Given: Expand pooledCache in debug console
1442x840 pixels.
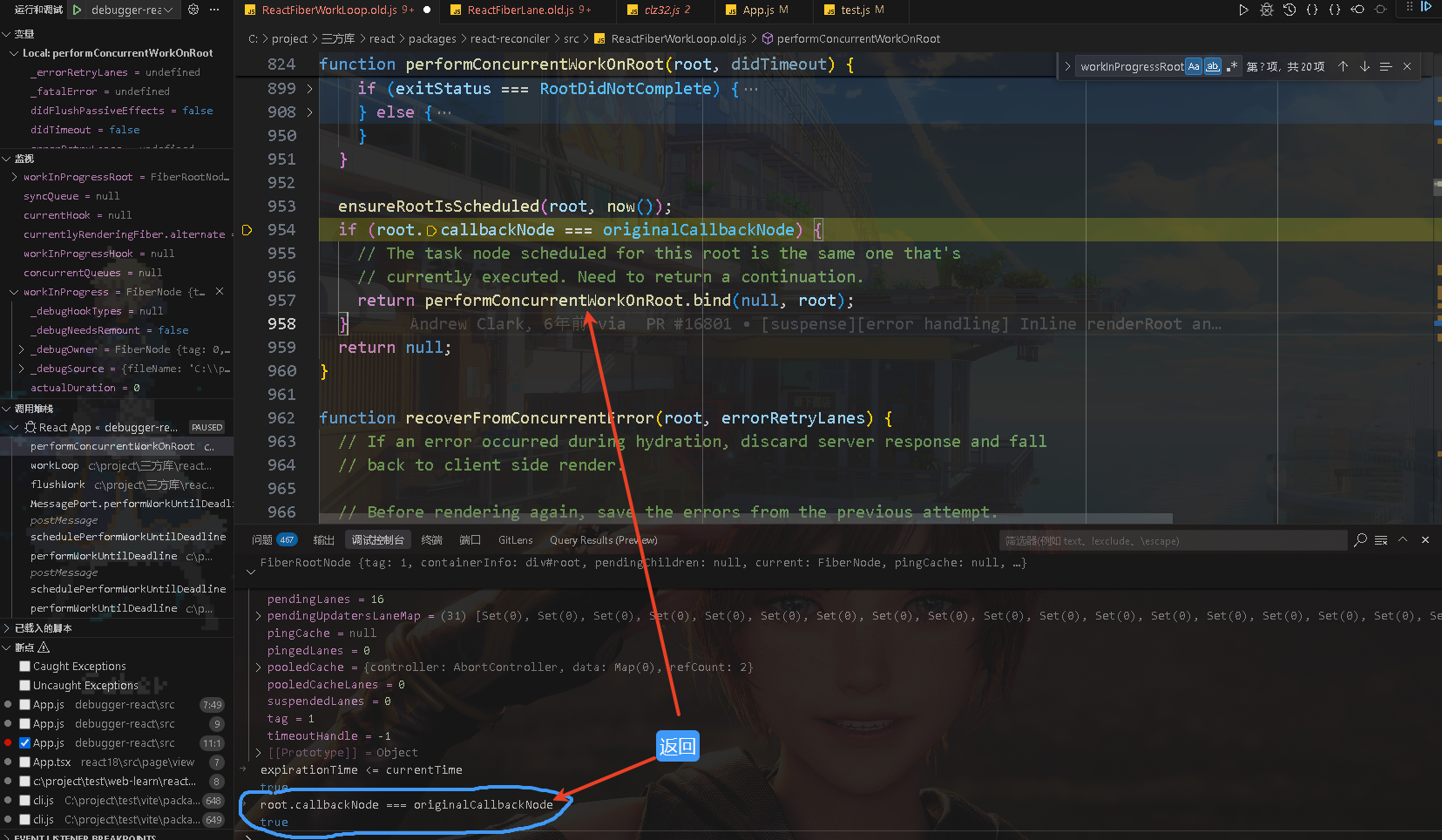Looking at the screenshot, I should (258, 667).
